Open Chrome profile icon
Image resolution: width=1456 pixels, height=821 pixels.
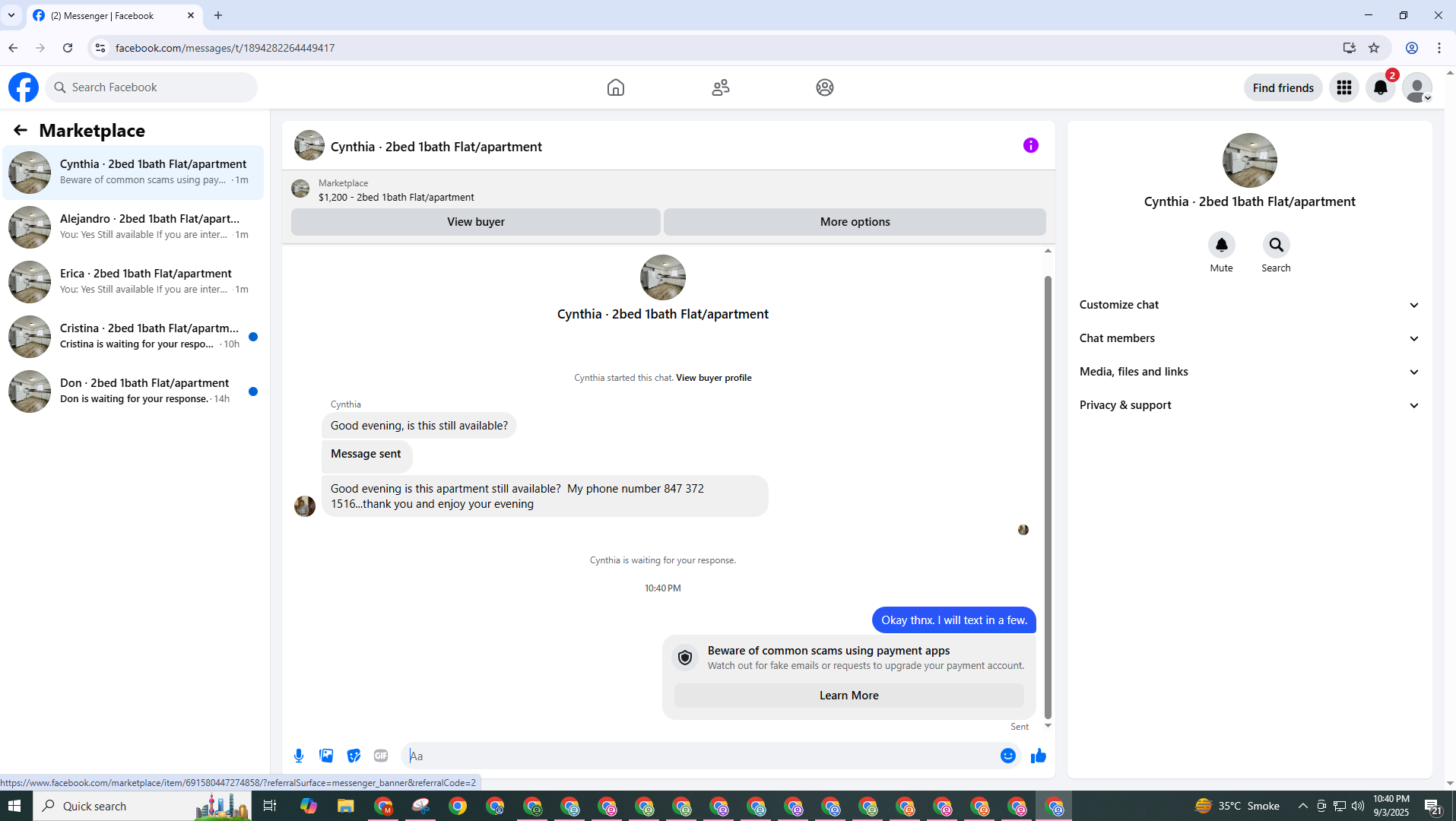point(1412,48)
